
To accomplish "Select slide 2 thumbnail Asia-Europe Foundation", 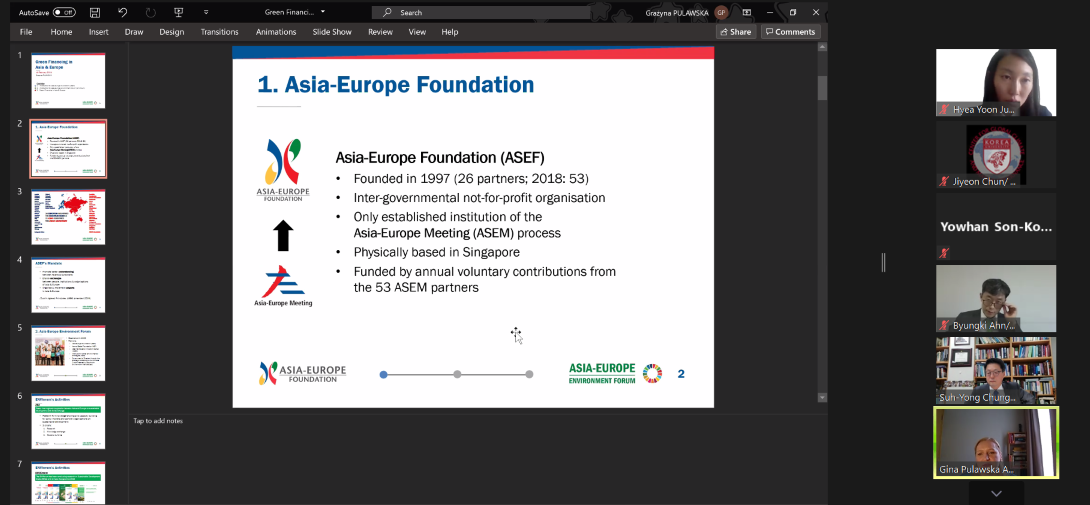I will tap(68, 149).
